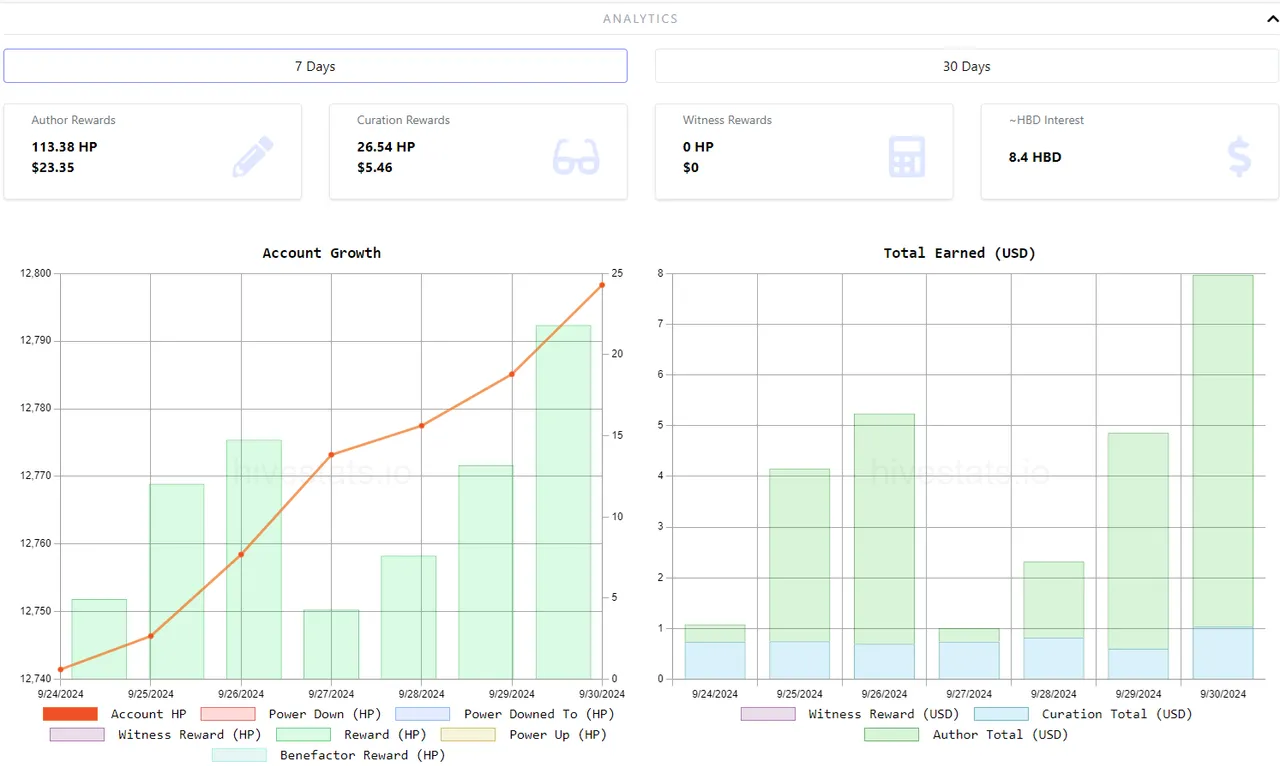Viewport: 1280px width, 766px height.
Task: Toggle the Witness Reward (HP) legend swatch
Action: [x=77, y=735]
